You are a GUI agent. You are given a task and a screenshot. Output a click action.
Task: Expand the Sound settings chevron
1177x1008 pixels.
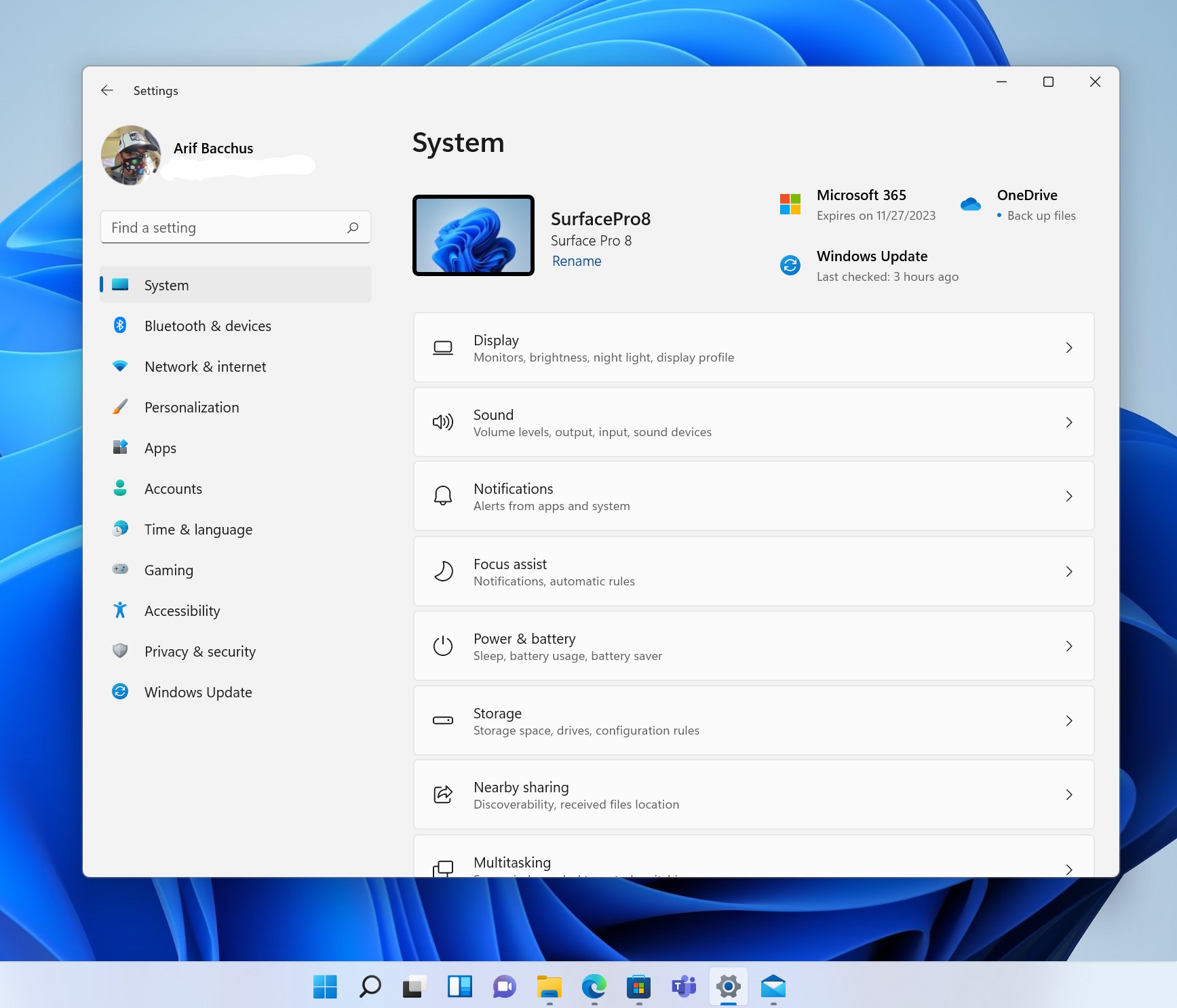(1069, 422)
